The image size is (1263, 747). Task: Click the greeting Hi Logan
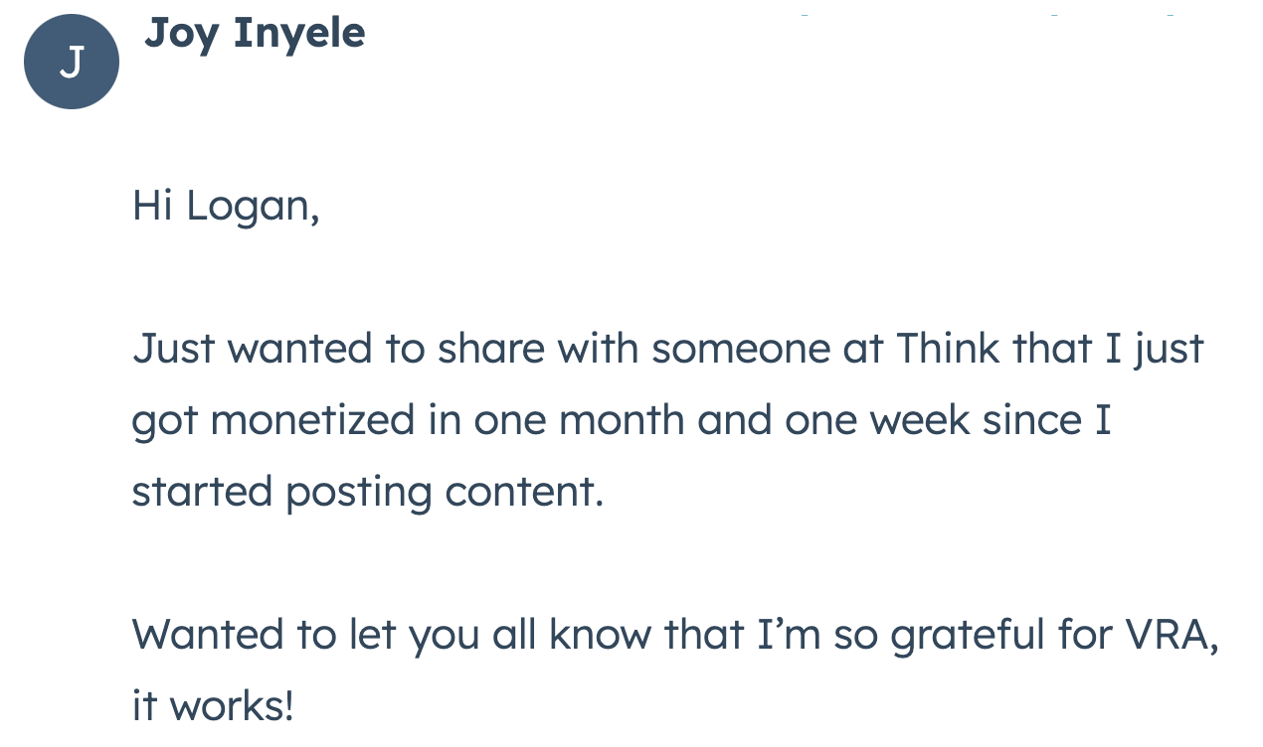(226, 207)
